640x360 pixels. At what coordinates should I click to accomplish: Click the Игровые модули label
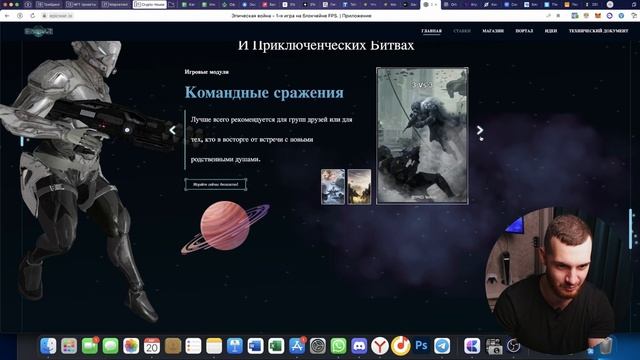207,72
